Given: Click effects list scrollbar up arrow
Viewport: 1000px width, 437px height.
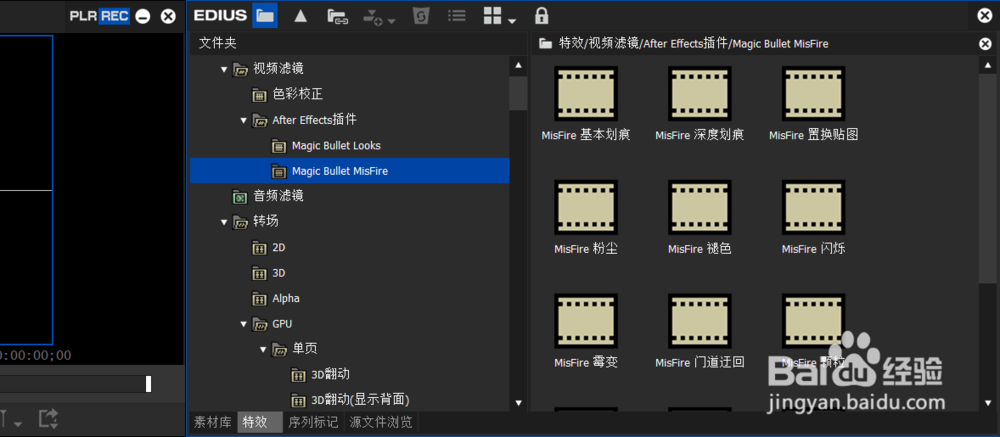Looking at the screenshot, I should coord(988,65).
